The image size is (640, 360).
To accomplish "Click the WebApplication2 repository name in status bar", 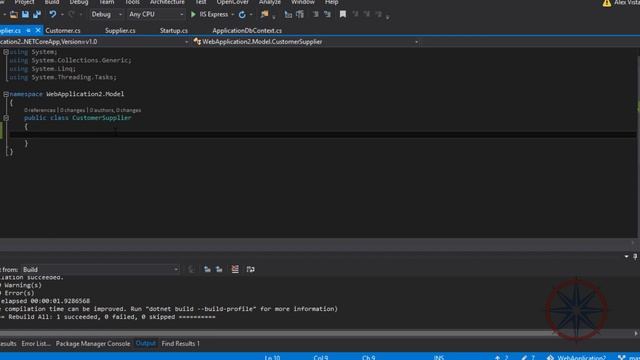I will point(582,358).
